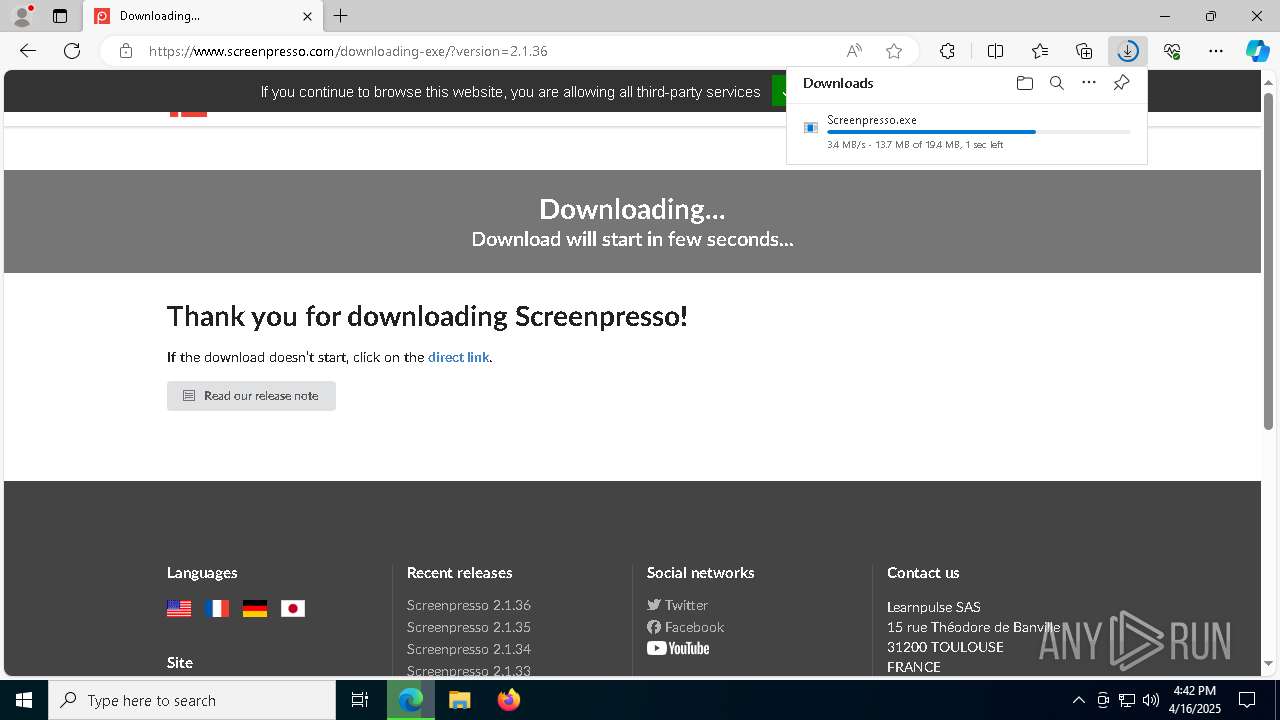Open tab actions menu icon
The width and height of the screenshot is (1280, 720).
[x=60, y=16]
